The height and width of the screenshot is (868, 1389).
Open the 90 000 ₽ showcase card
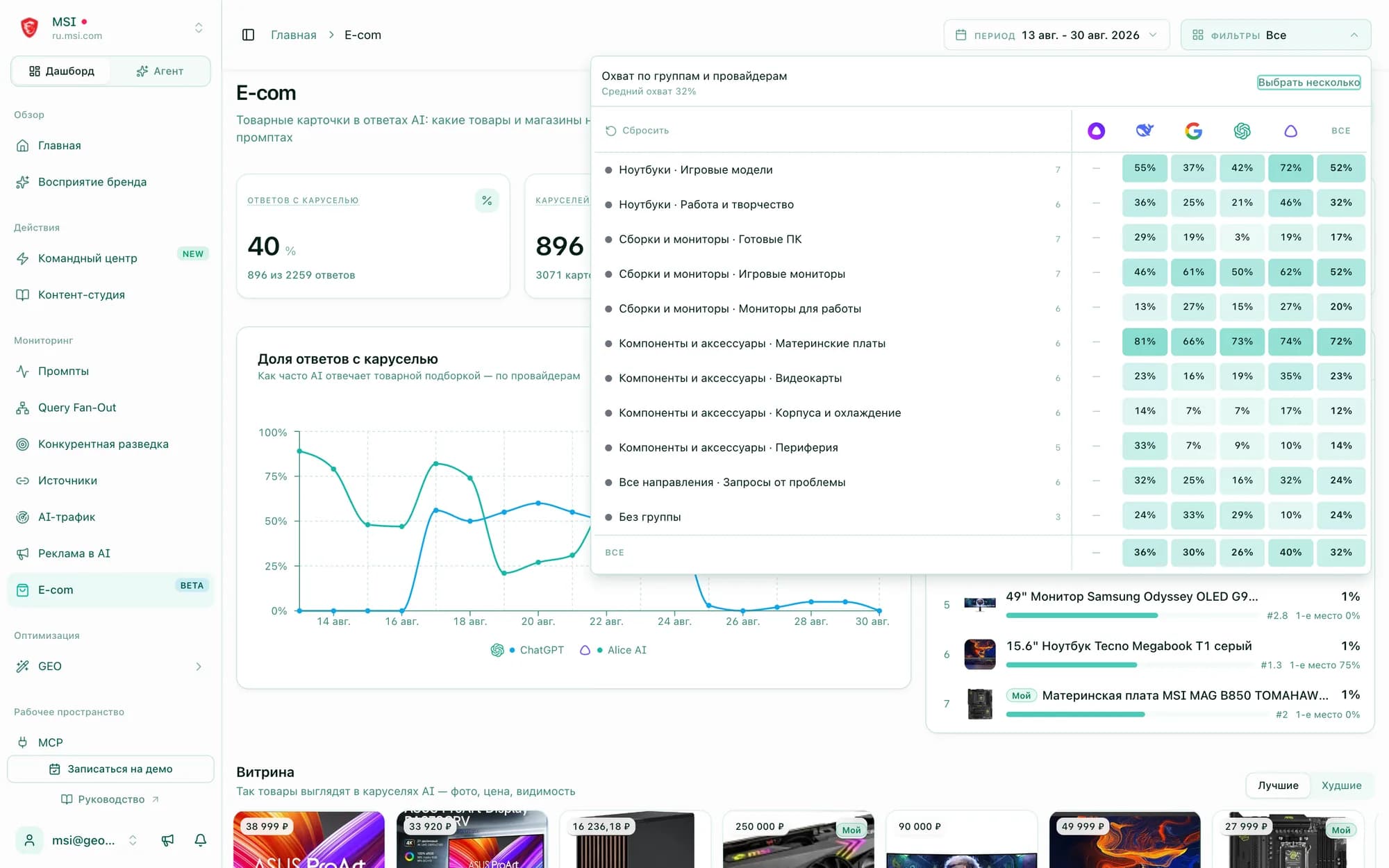click(962, 840)
